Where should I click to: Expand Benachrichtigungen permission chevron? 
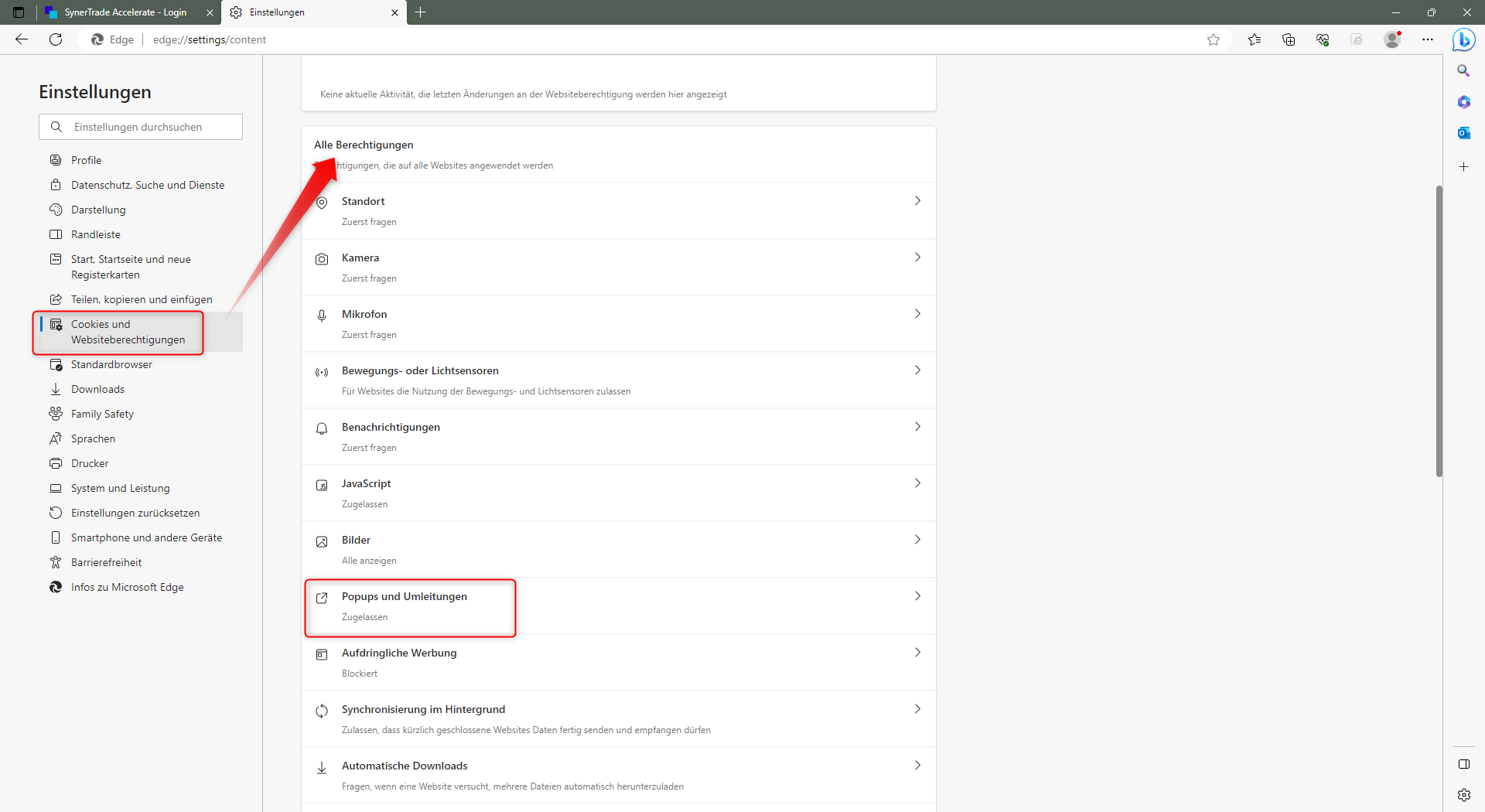917,427
